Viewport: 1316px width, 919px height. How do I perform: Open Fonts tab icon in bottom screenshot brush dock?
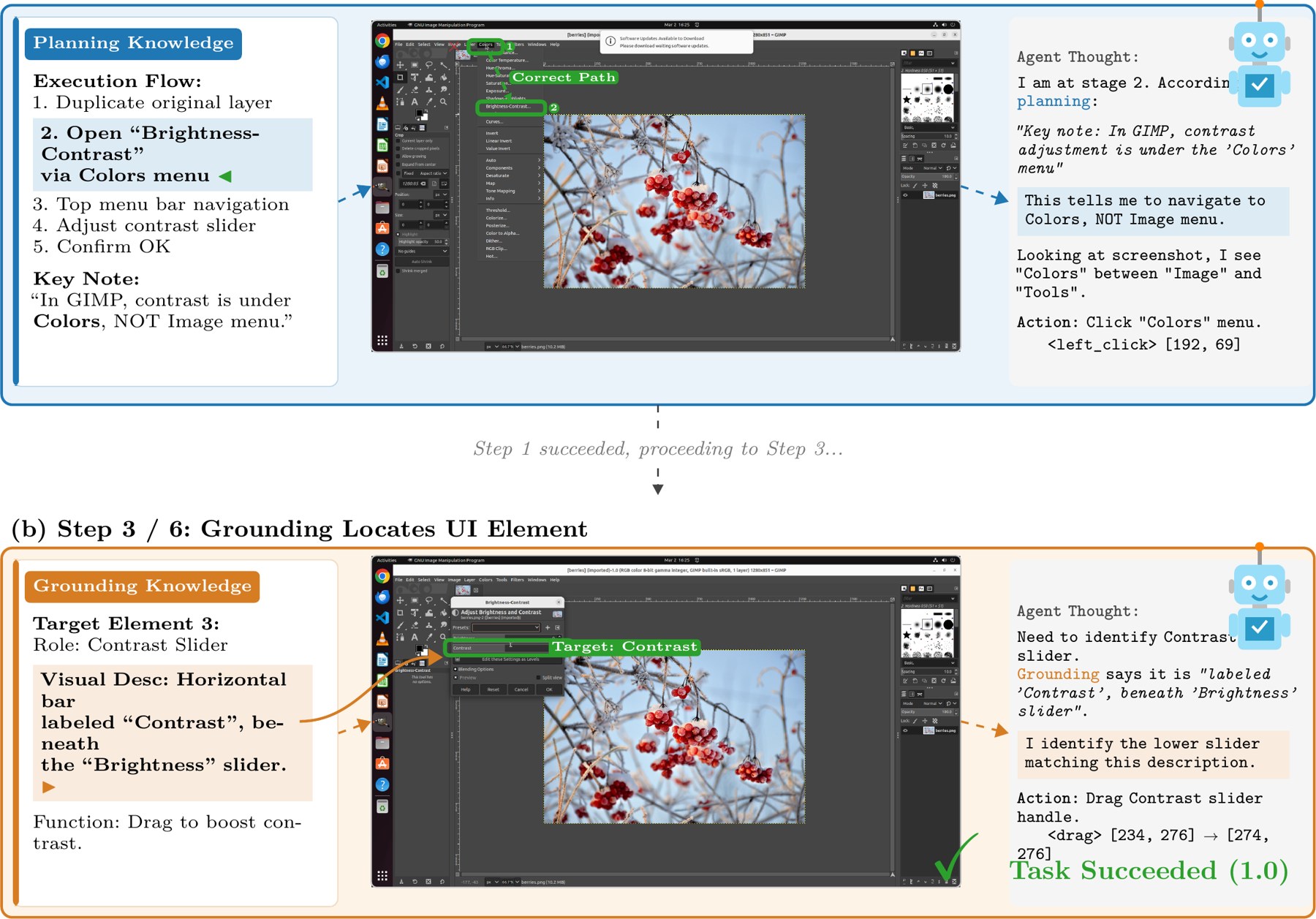click(921, 589)
